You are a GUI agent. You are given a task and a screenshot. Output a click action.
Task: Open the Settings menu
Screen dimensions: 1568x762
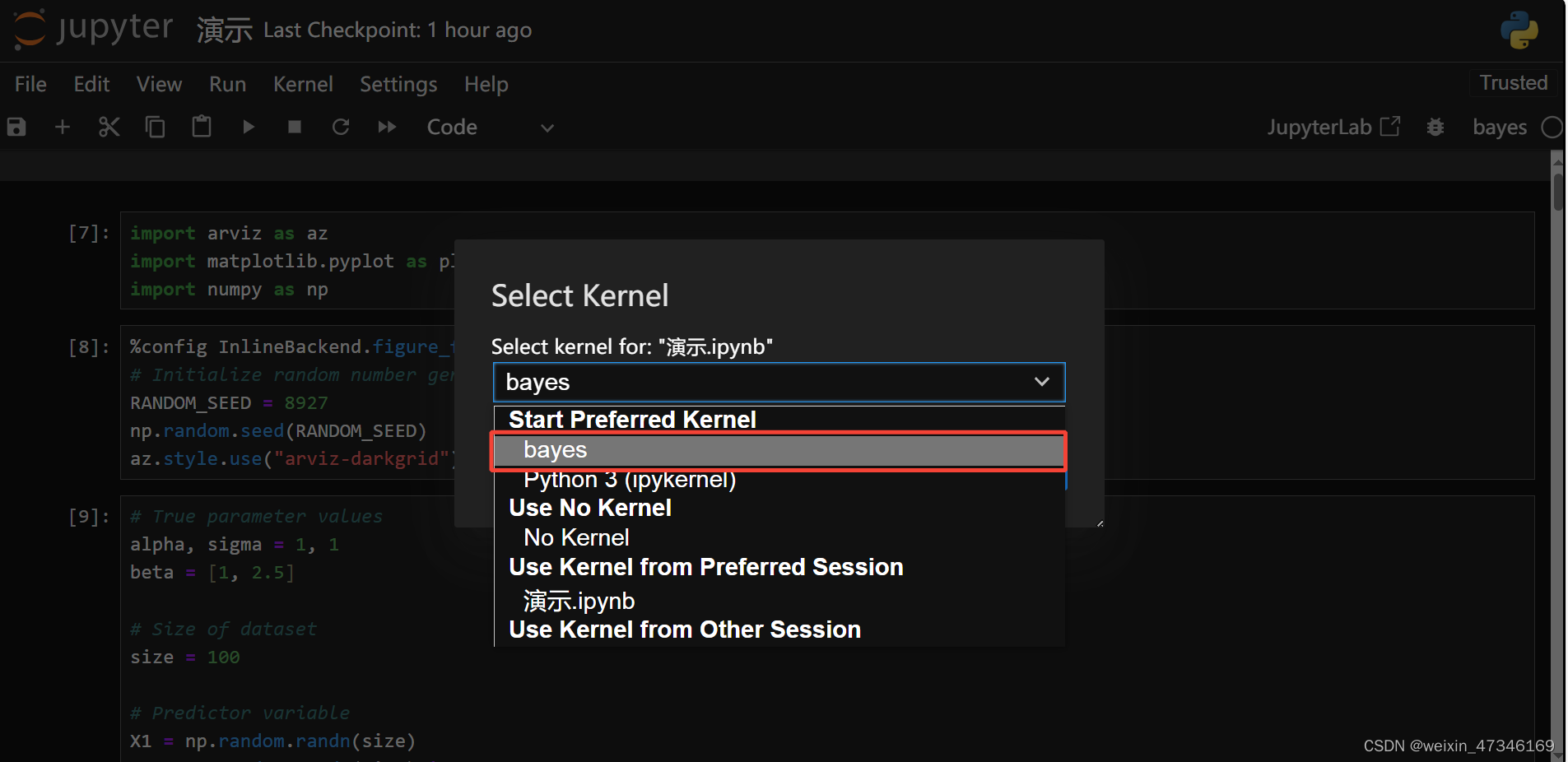[x=398, y=84]
